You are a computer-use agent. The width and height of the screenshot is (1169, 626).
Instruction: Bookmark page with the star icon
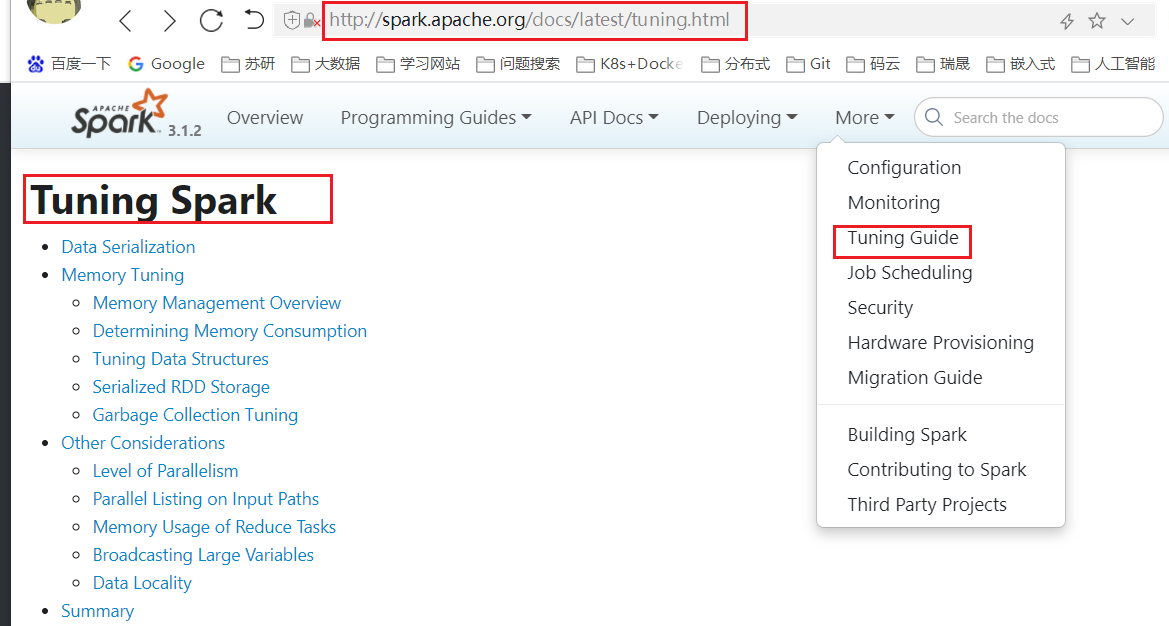(1097, 20)
